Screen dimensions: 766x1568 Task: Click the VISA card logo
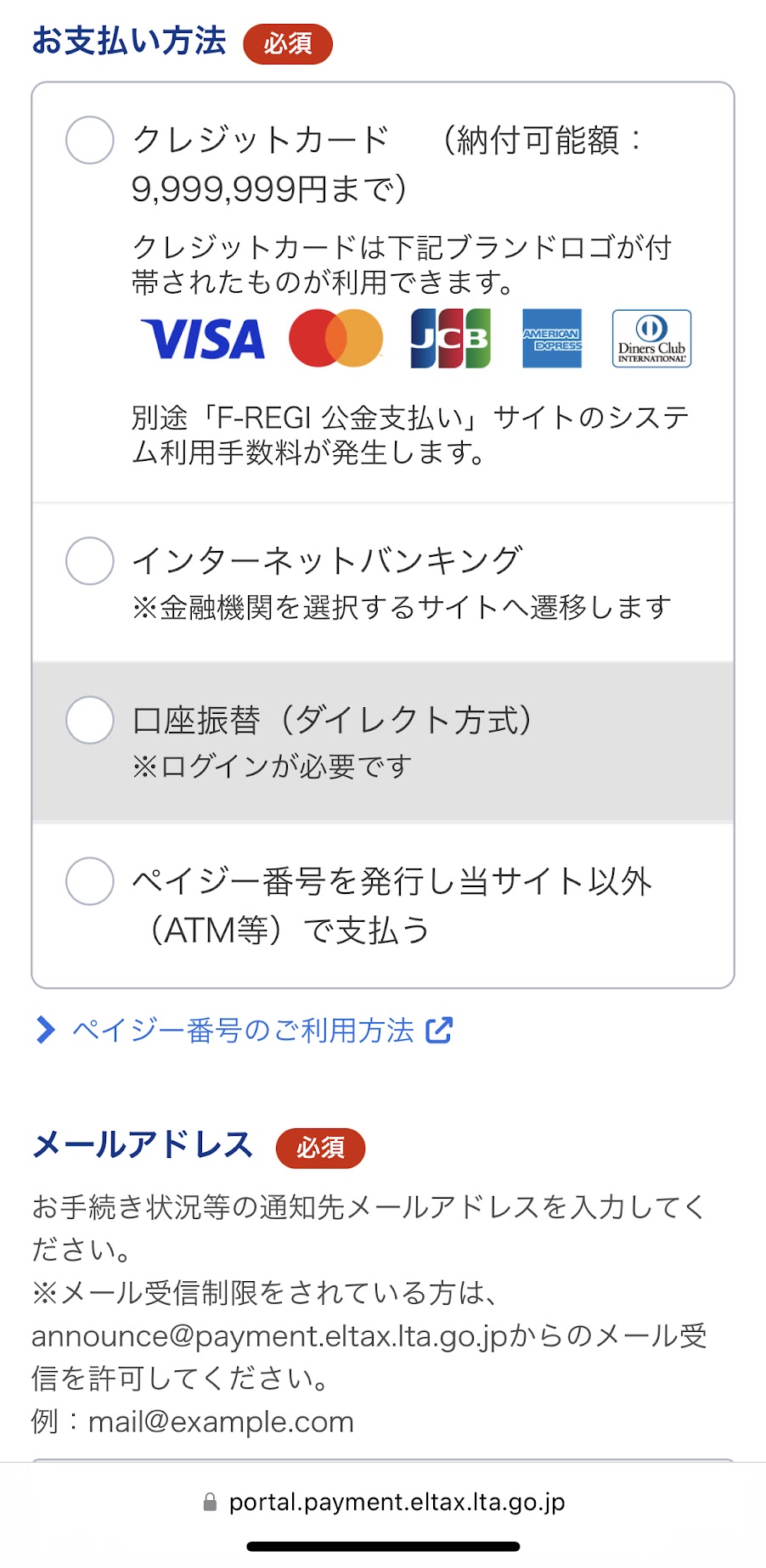(x=203, y=340)
